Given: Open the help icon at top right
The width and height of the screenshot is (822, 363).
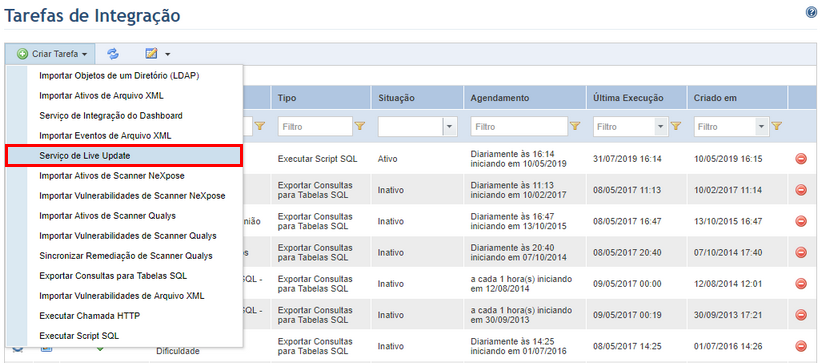Looking at the screenshot, I should (811, 13).
